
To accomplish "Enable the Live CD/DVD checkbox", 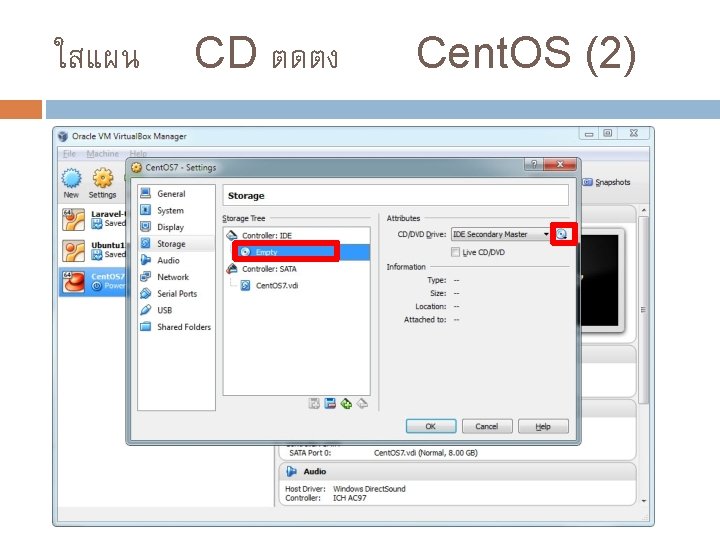I will [x=456, y=252].
